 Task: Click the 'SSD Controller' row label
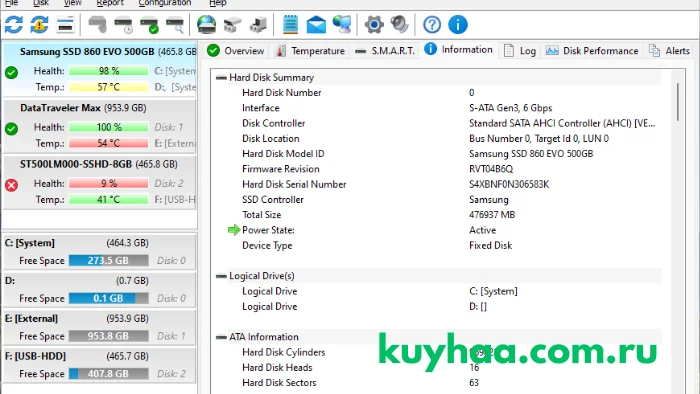tap(272, 200)
